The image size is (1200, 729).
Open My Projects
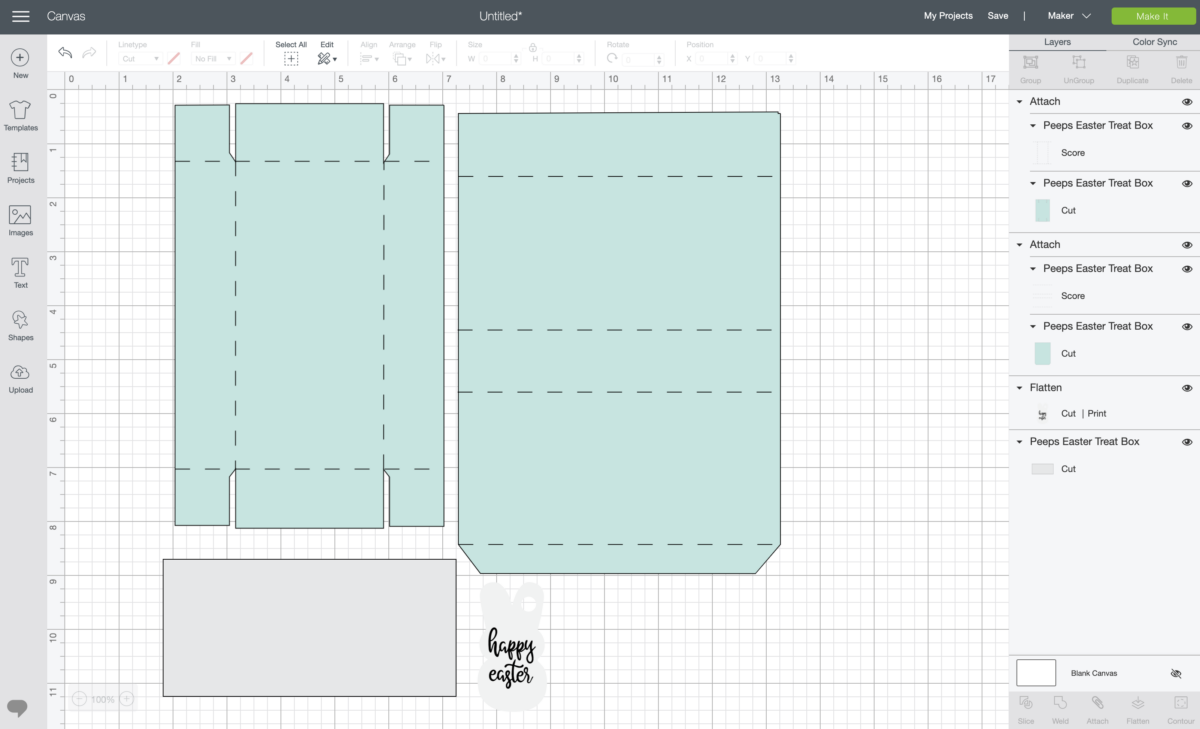pyautogui.click(x=947, y=16)
